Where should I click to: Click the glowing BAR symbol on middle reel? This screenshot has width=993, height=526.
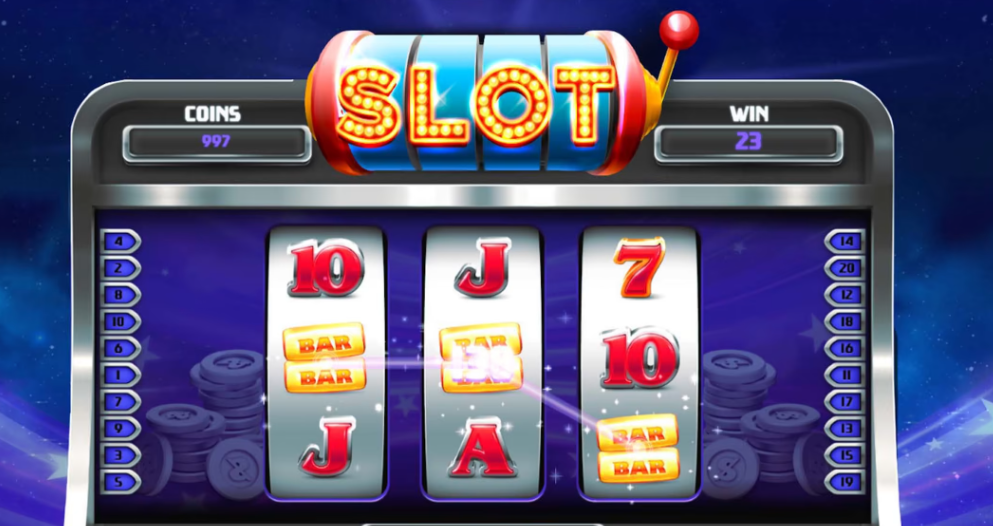point(482,358)
